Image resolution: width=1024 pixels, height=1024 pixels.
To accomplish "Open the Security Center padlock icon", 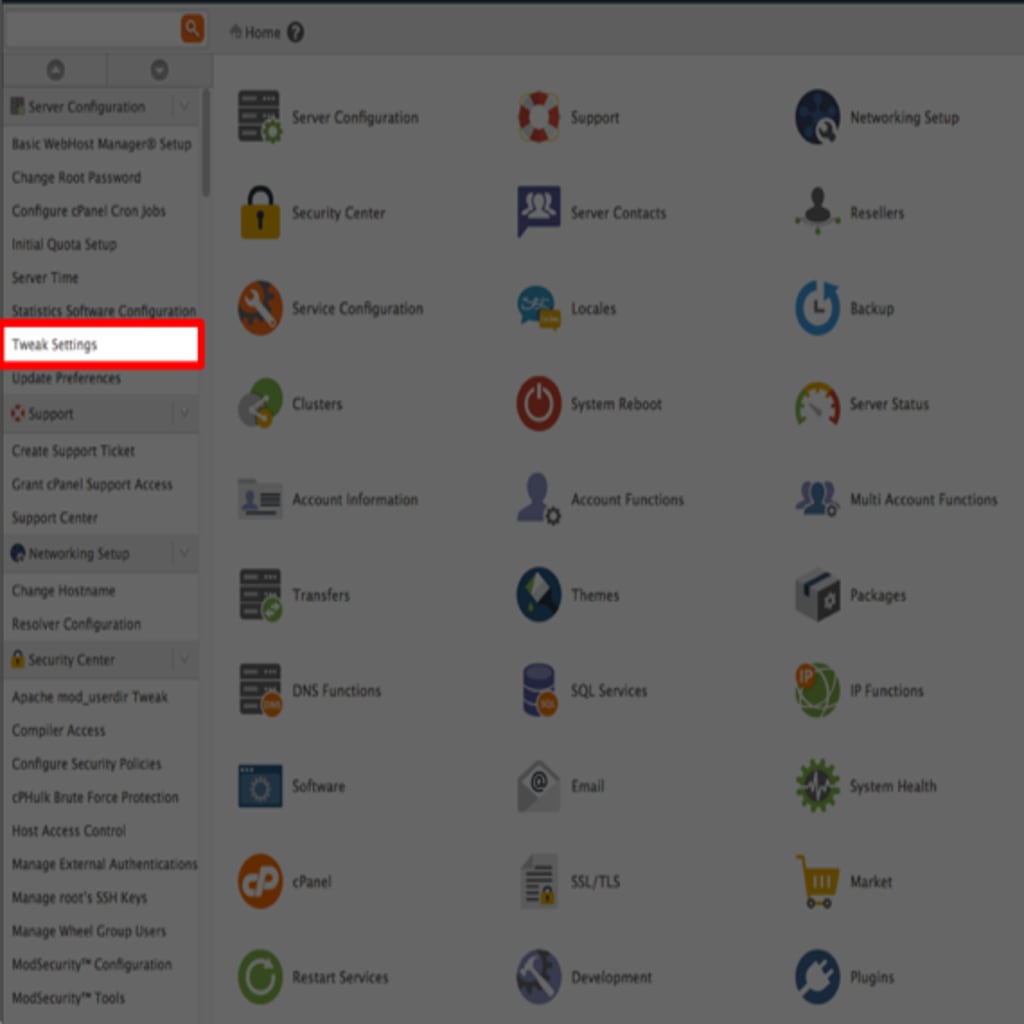I will click(x=260, y=212).
